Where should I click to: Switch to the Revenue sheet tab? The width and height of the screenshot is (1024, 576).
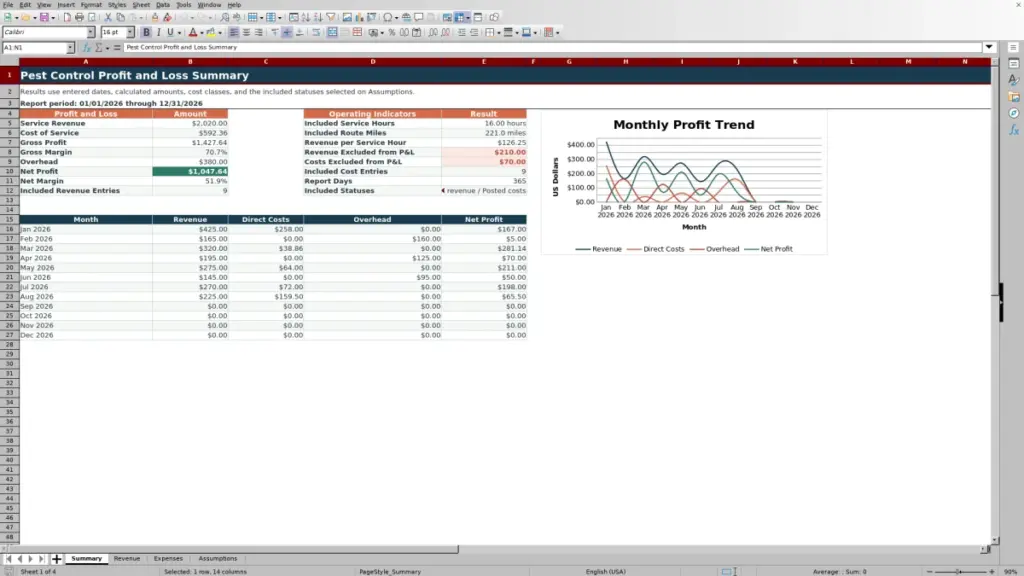[x=127, y=559]
